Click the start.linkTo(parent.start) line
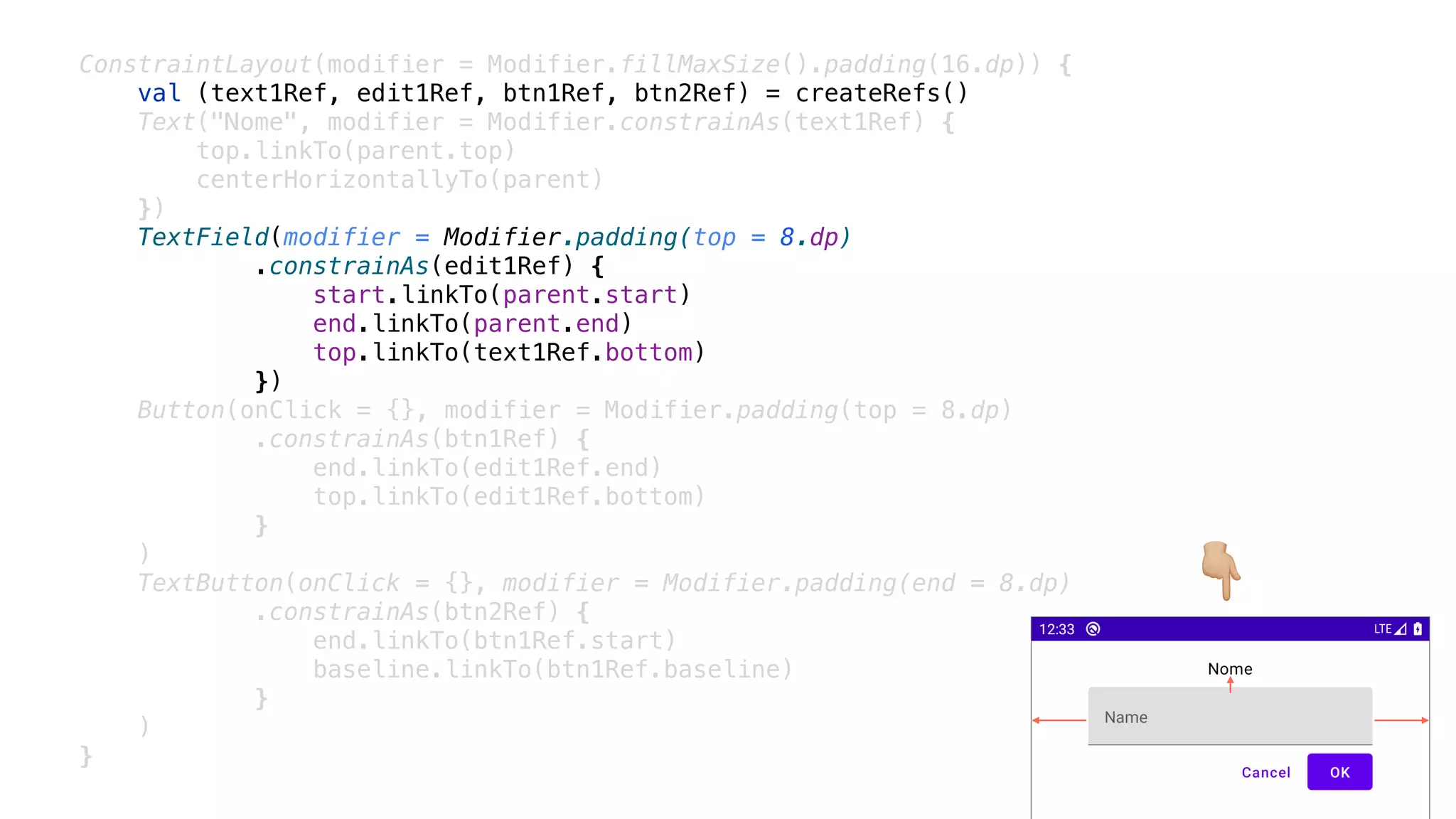The height and width of the screenshot is (819, 1456). pos(501,295)
